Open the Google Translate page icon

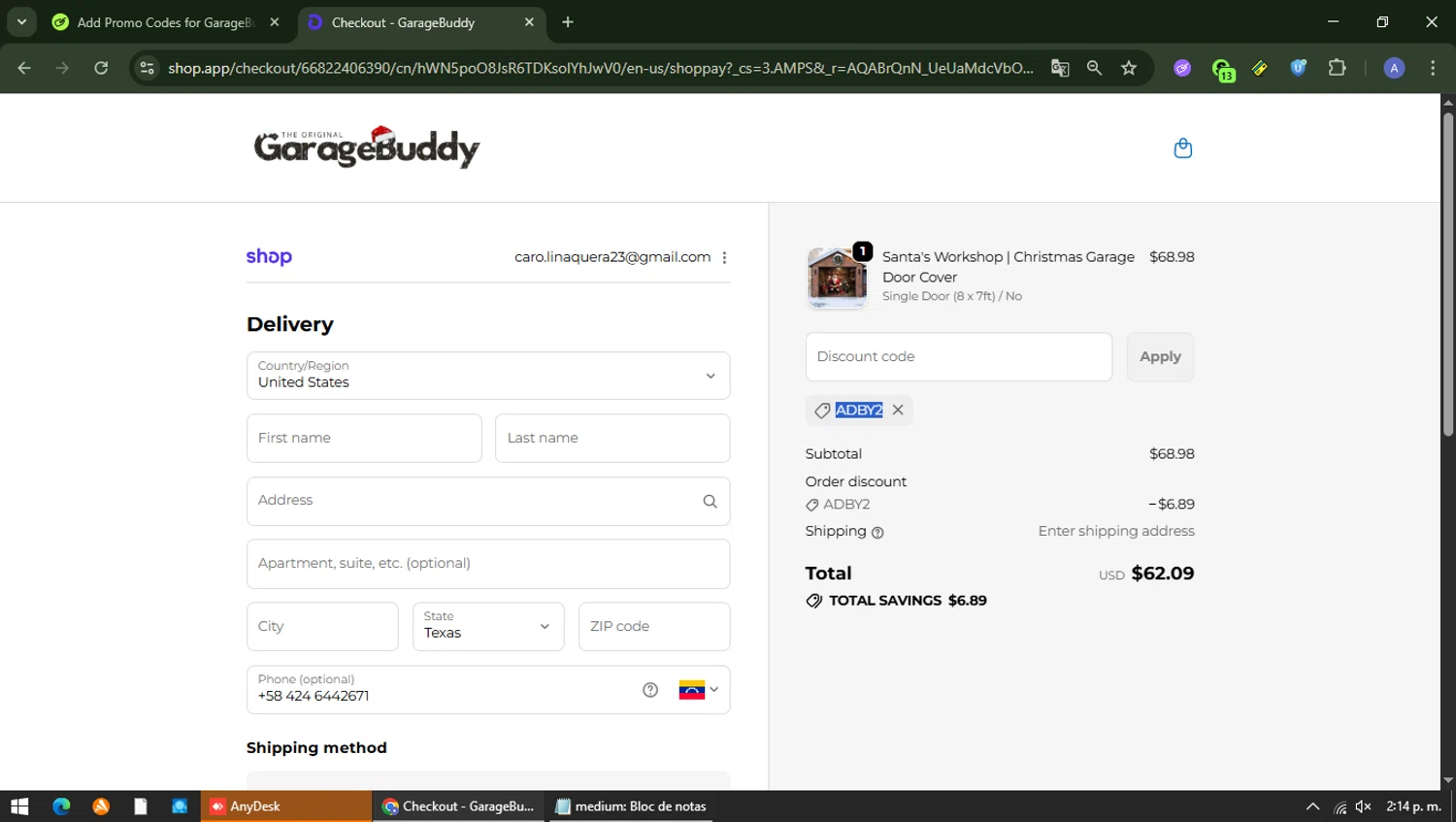tap(1060, 68)
